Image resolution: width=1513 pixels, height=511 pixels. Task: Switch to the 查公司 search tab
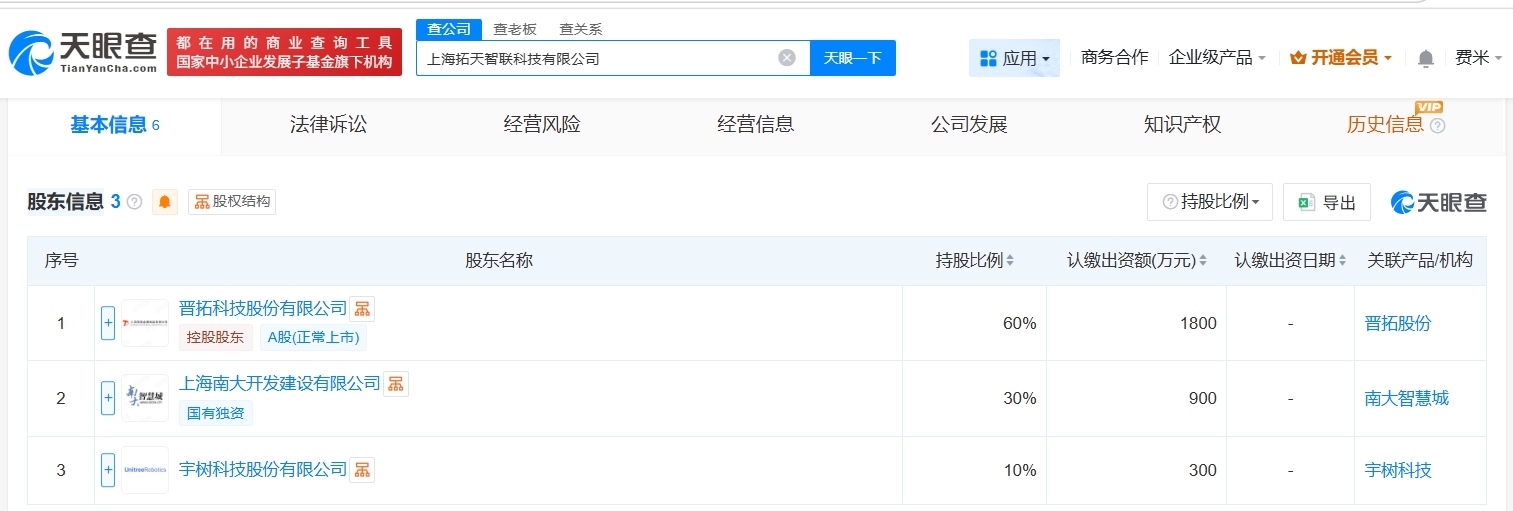tap(449, 29)
